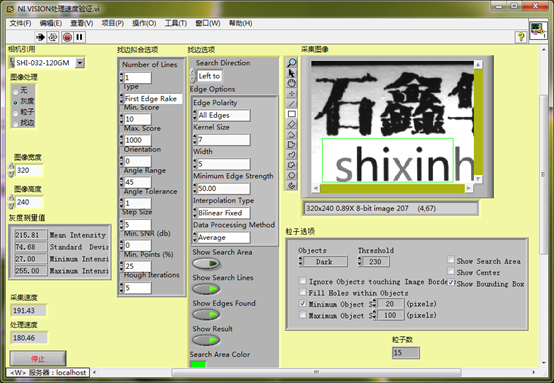Click the Run Continuously toolbar icon
Screen dimensions: 554x383
coord(53,37)
